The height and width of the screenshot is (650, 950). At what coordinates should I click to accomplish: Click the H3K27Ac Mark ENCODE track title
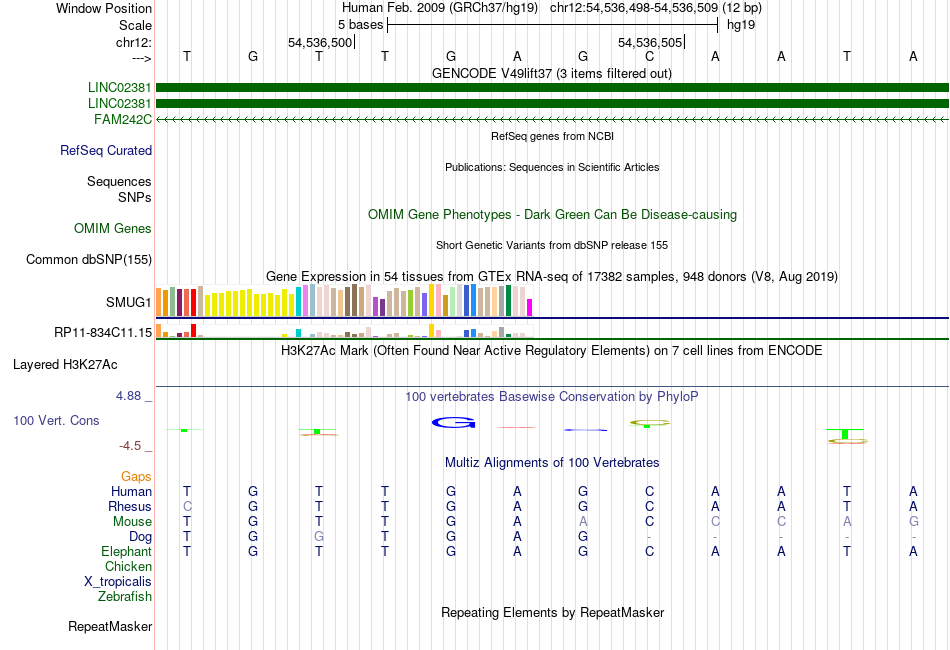(552, 351)
